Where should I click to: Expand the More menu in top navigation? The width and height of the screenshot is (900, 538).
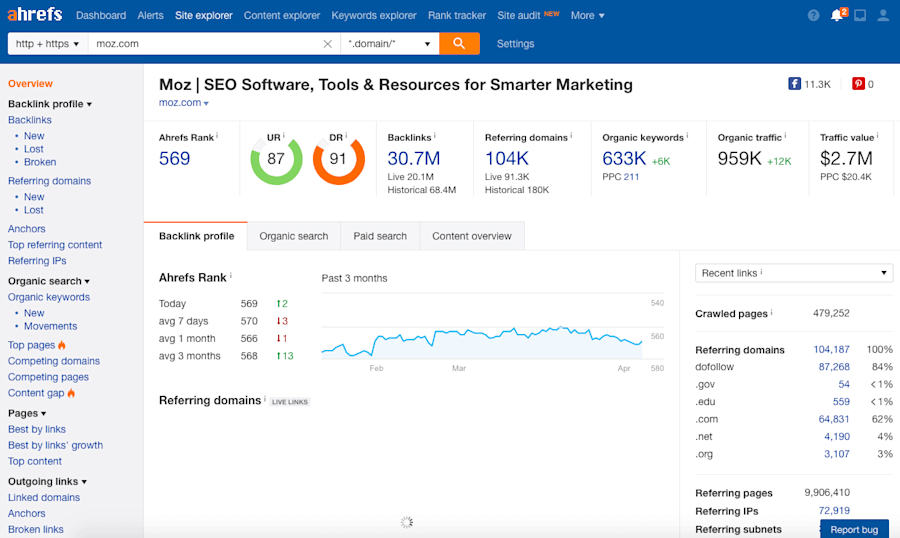pyautogui.click(x=587, y=16)
